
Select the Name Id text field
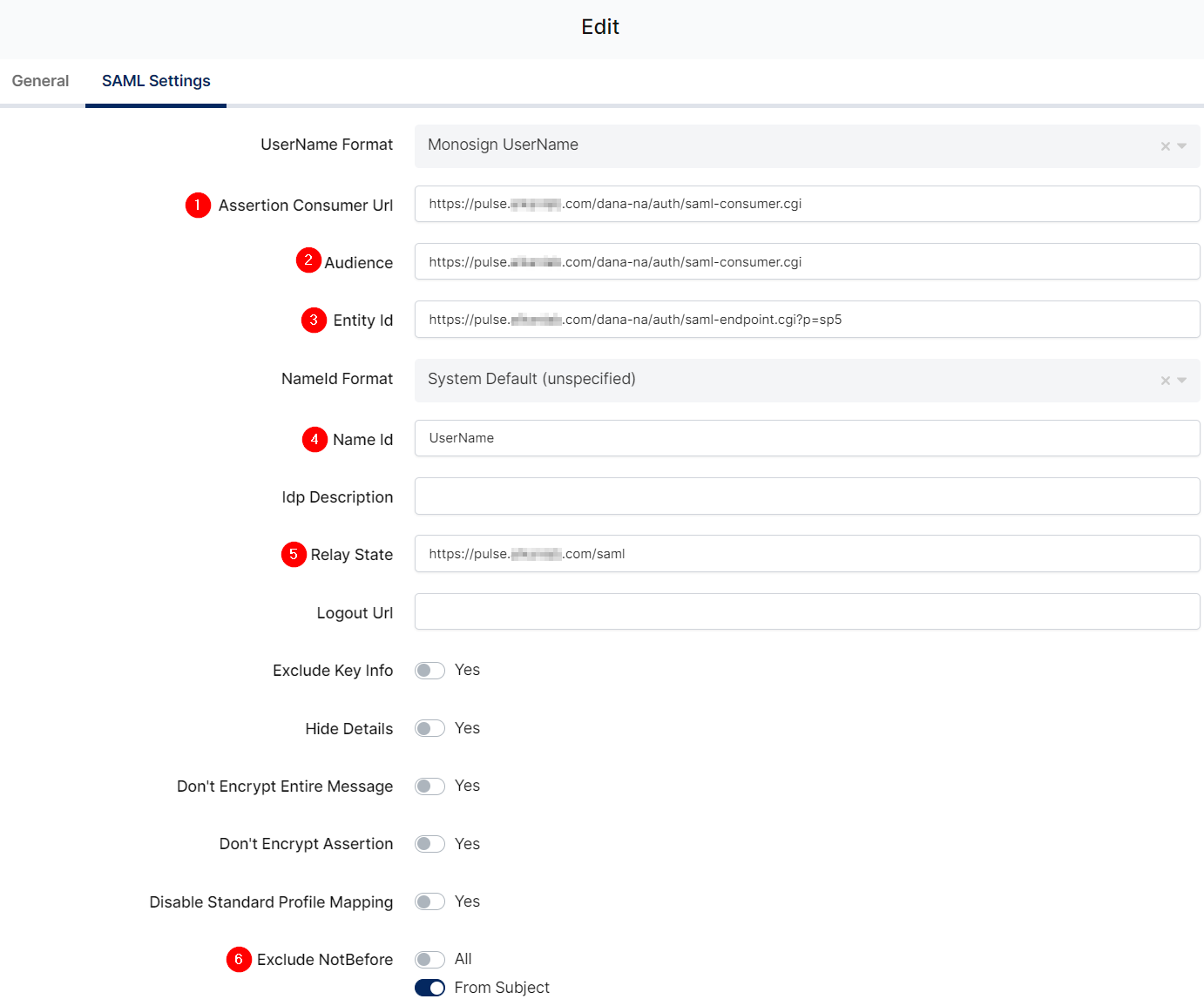(x=807, y=438)
